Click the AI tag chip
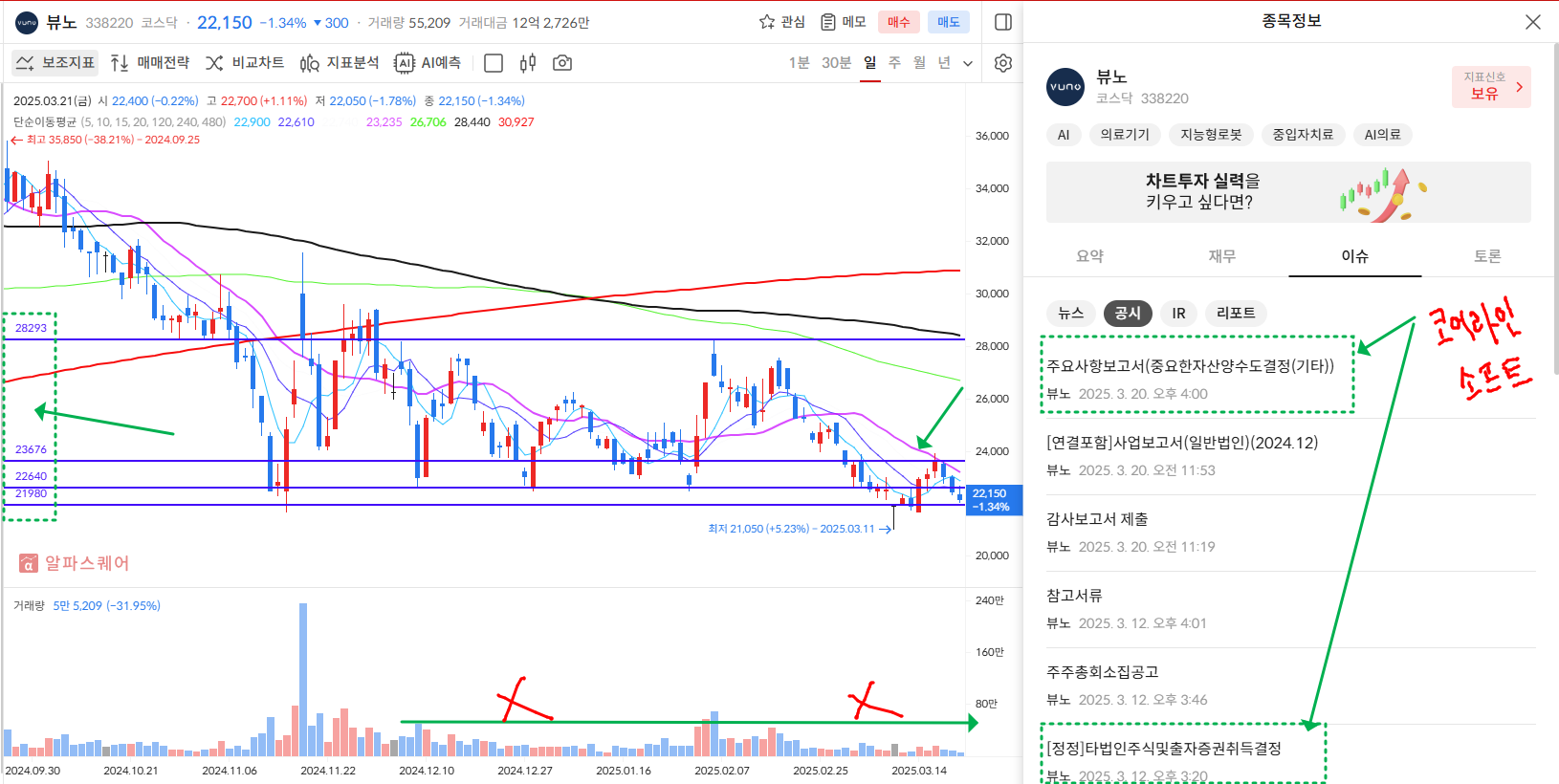This screenshot has height=784, width=1559. (1064, 135)
